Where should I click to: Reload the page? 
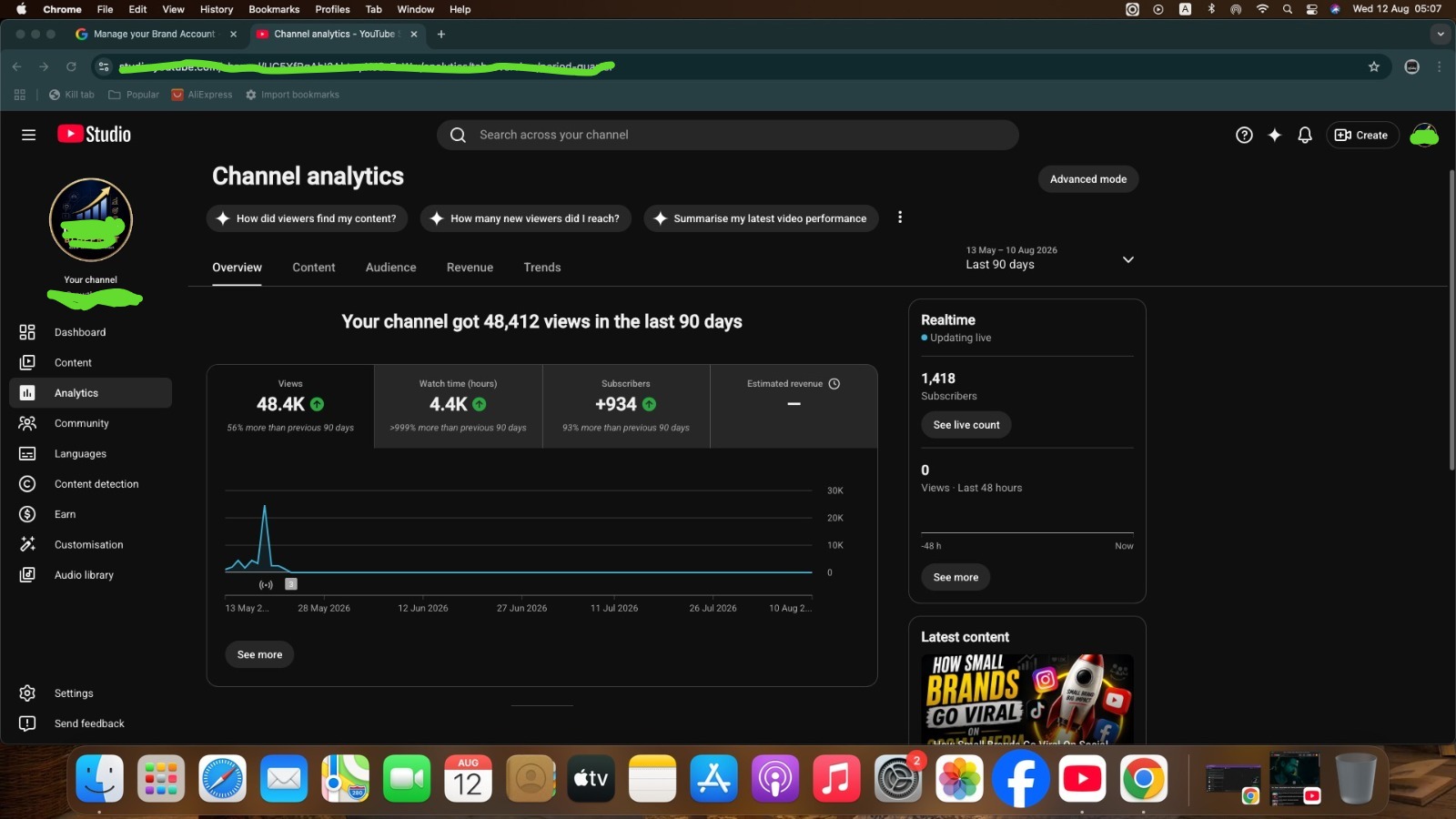[x=71, y=66]
